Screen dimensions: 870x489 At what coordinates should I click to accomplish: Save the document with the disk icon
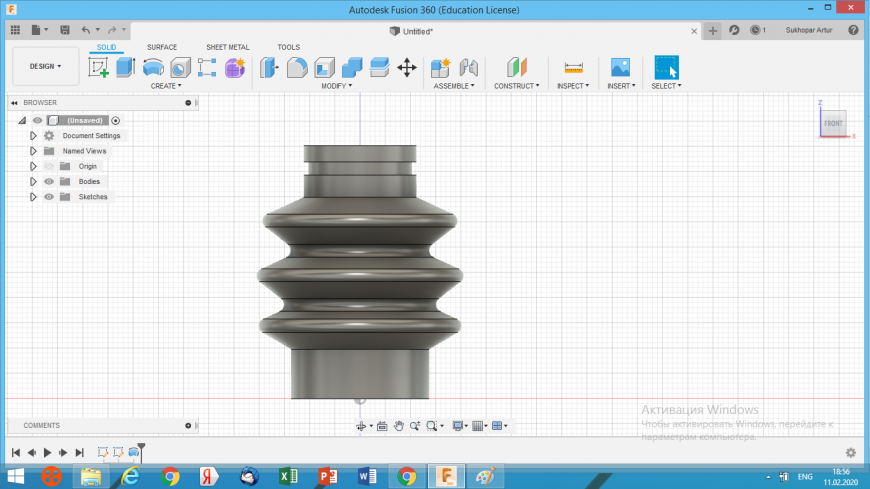65,30
